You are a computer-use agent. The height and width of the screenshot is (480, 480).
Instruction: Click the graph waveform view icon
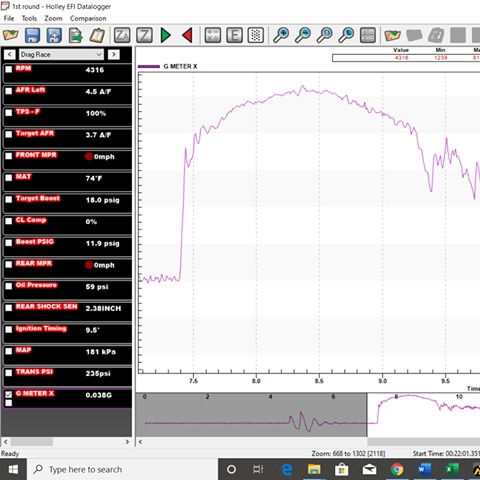pos(213,35)
